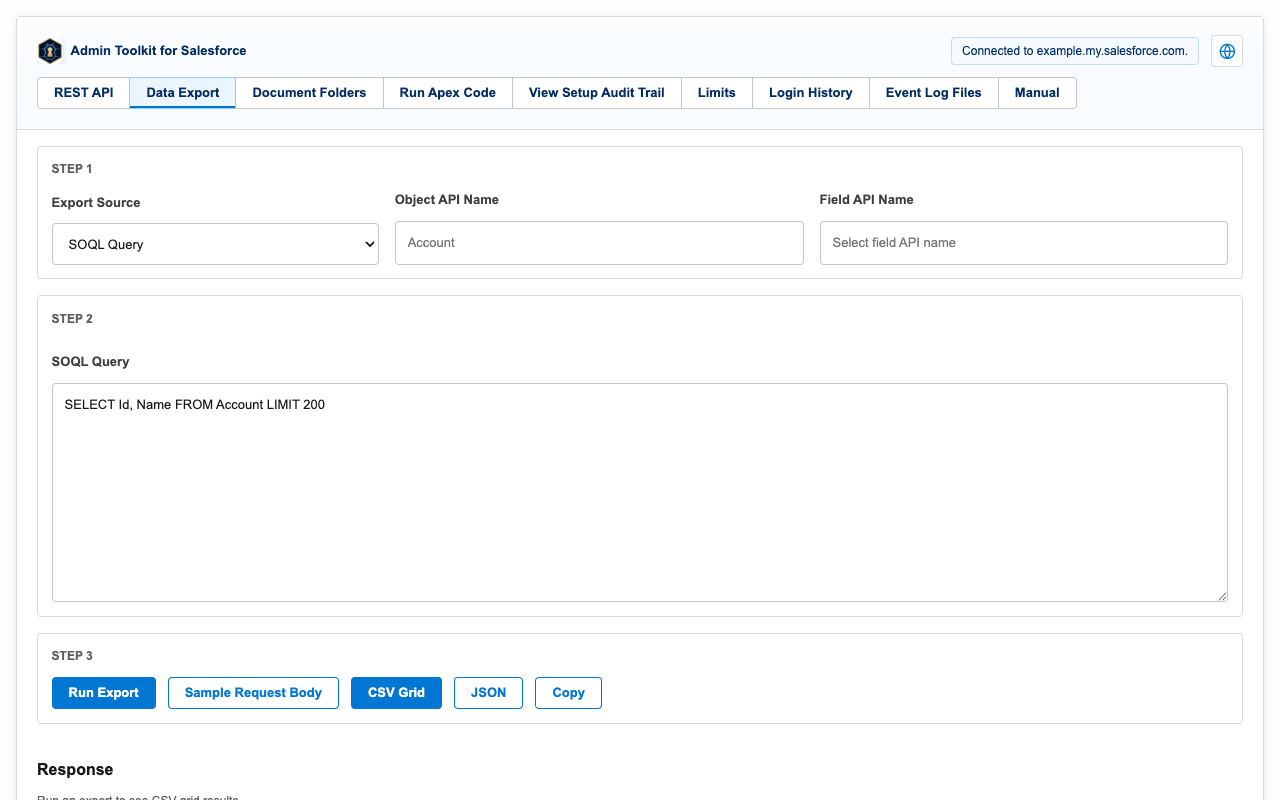This screenshot has height=800, width=1280.
Task: Open the Login History tab
Action: tap(811, 93)
